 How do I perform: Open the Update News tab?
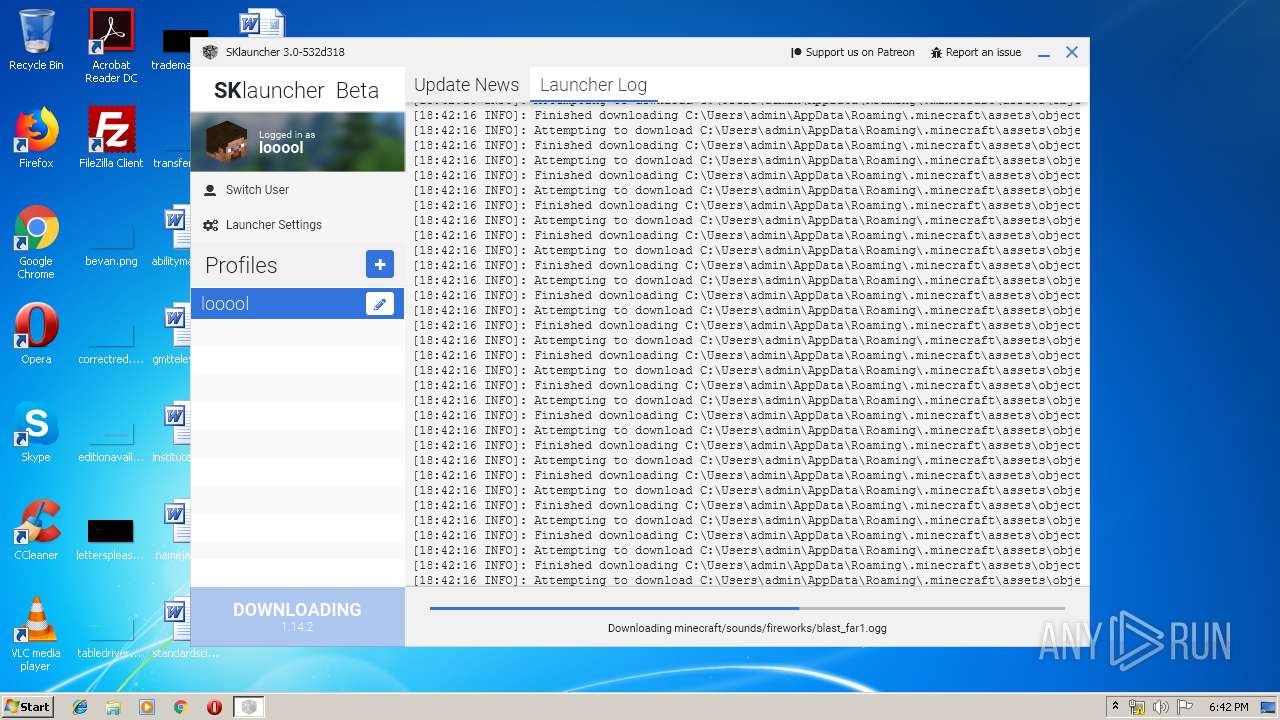466,85
